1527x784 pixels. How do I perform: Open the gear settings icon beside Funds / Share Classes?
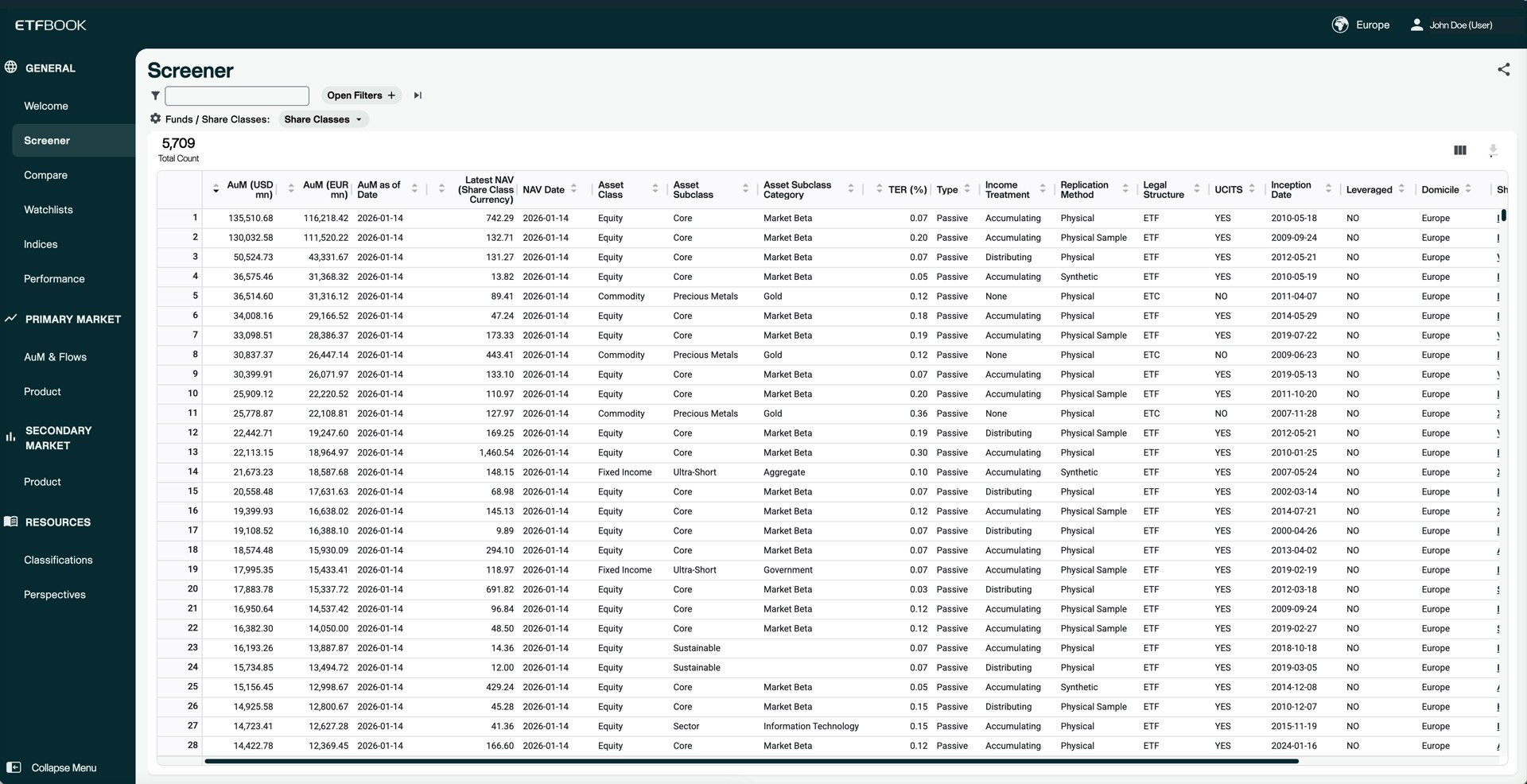tap(155, 118)
